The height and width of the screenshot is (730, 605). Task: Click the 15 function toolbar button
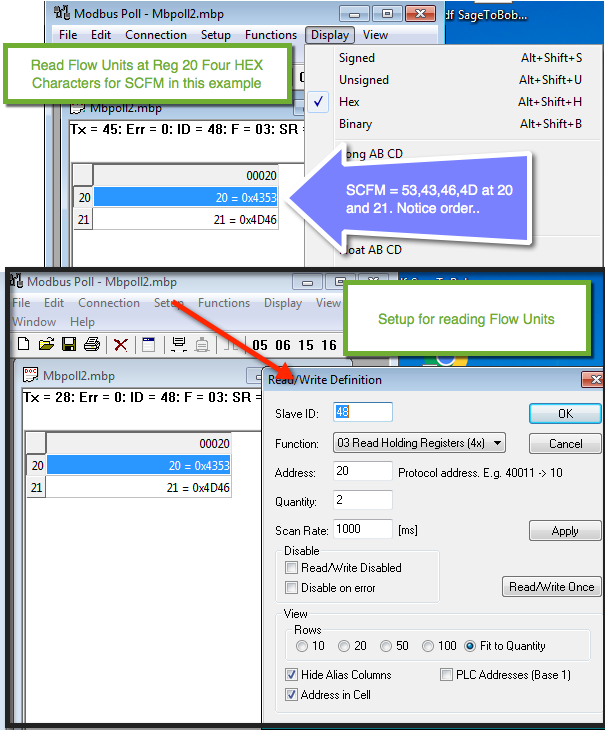(306, 345)
